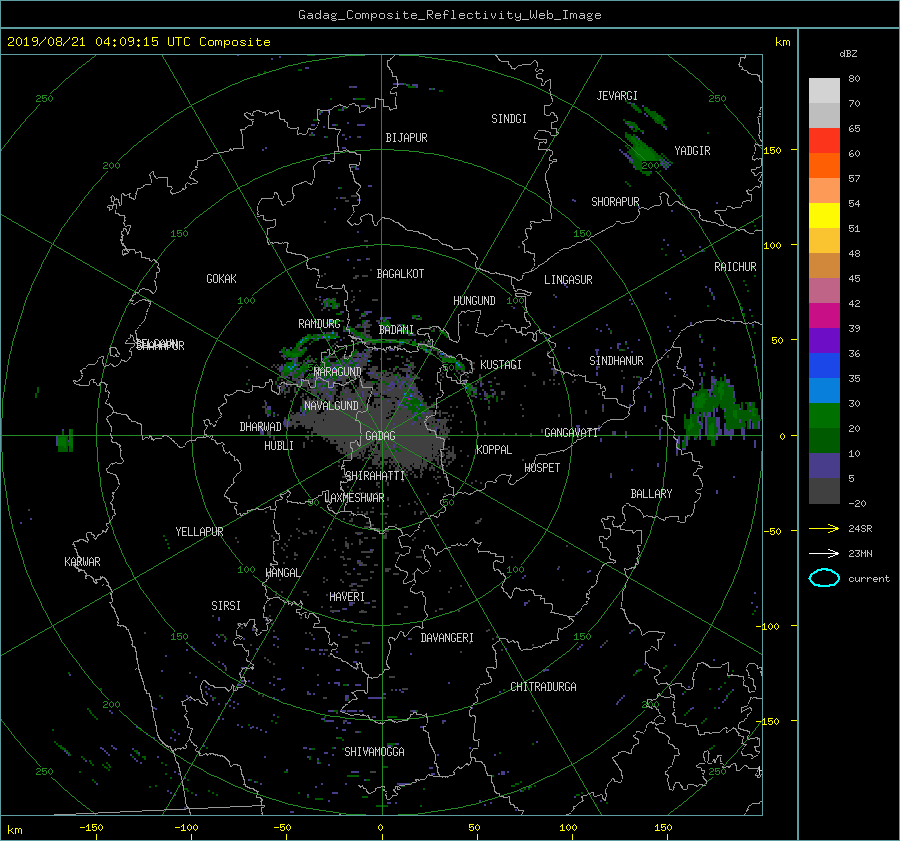
Task: Click the HOSPET label
Action: tap(542, 468)
